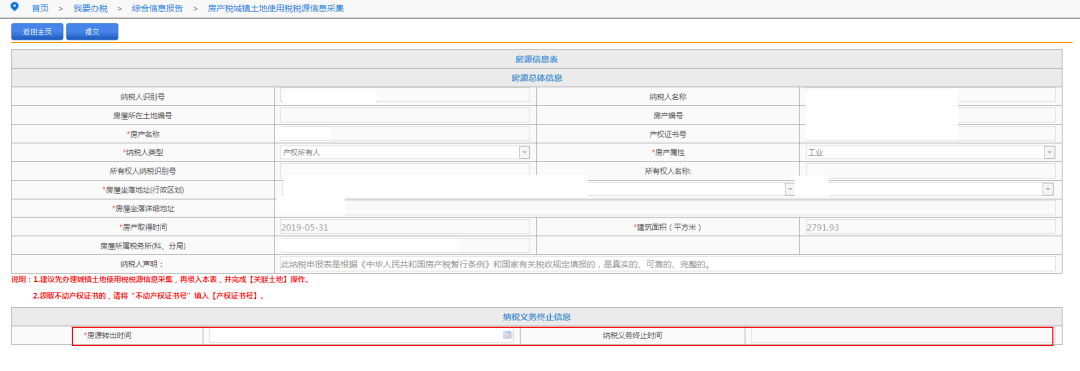Click the 纳税义务终止时间 label
This screenshot has height=371, width=1080.
pos(632,335)
